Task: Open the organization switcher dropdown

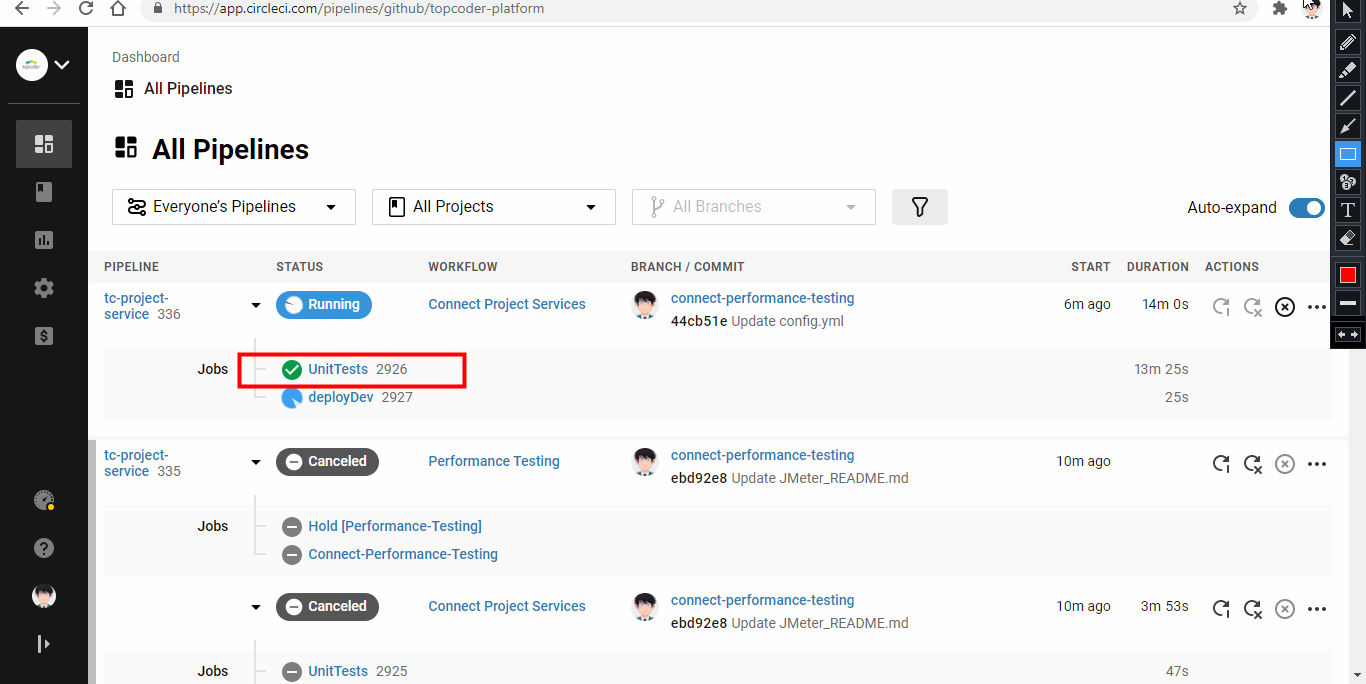Action: [44, 65]
